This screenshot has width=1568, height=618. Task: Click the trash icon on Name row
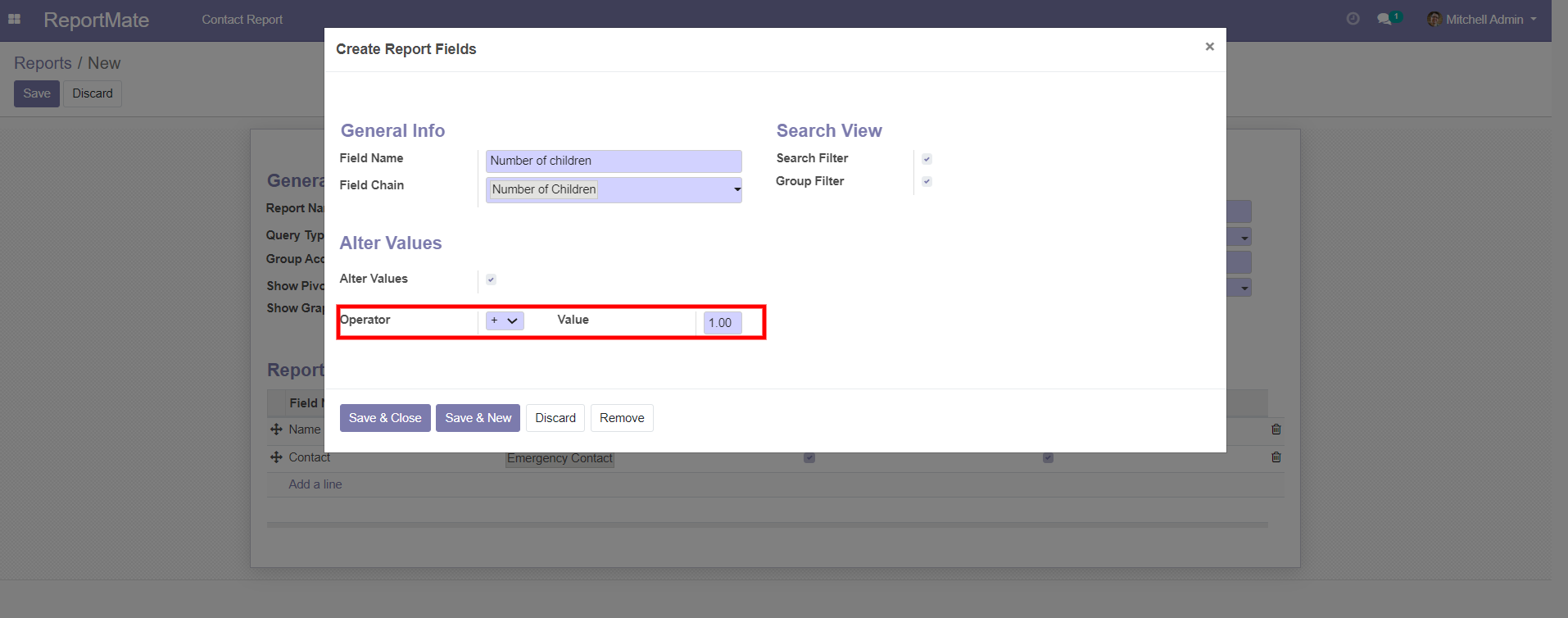(1276, 429)
